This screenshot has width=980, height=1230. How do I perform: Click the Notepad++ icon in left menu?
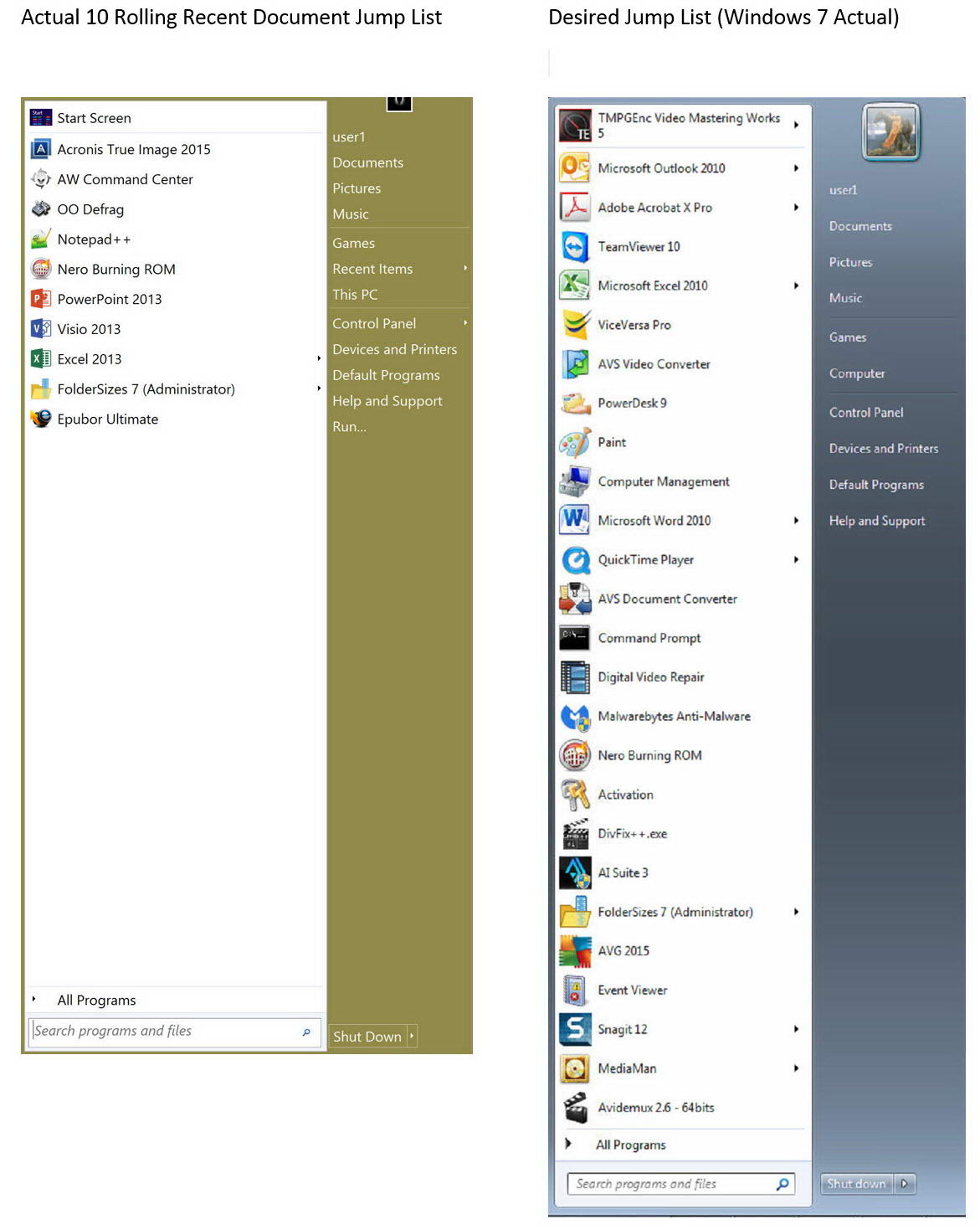40,239
